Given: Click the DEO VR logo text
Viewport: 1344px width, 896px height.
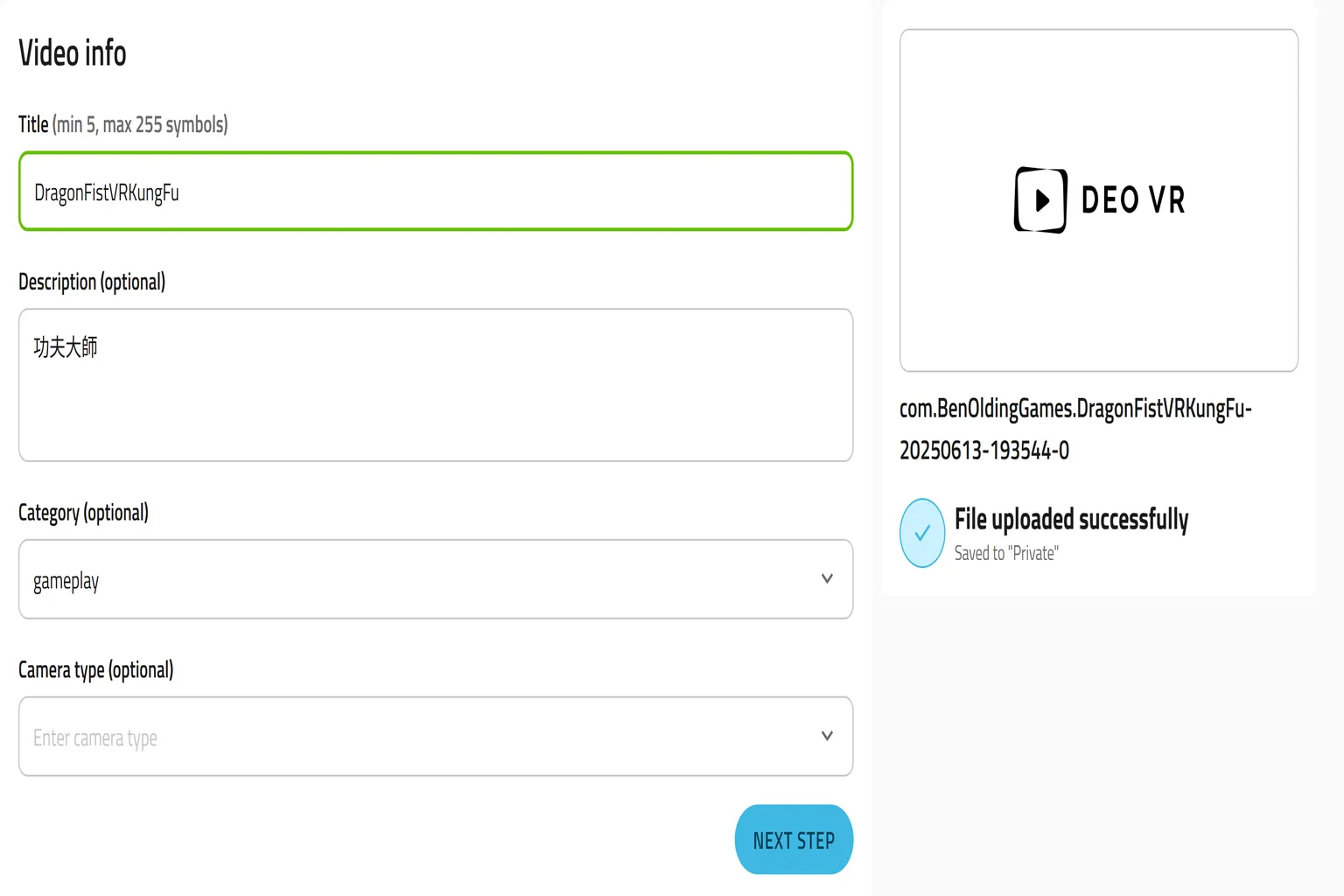Looking at the screenshot, I should [x=1133, y=200].
